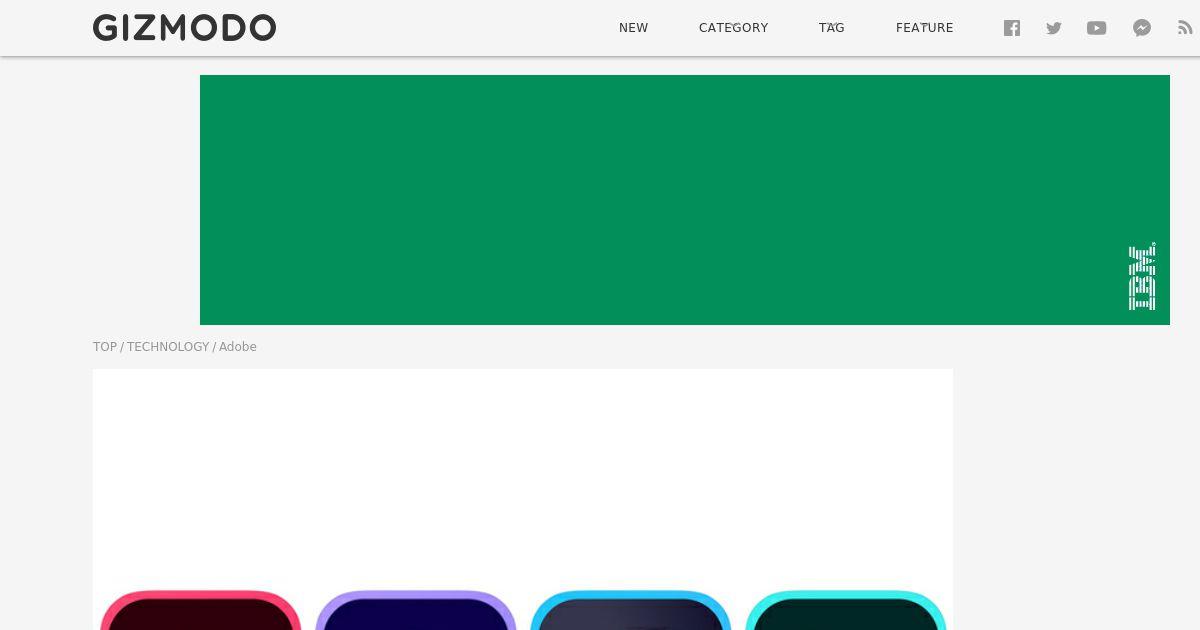This screenshot has height=630, width=1200.
Task: Open the NEW menu item
Action: coord(633,28)
